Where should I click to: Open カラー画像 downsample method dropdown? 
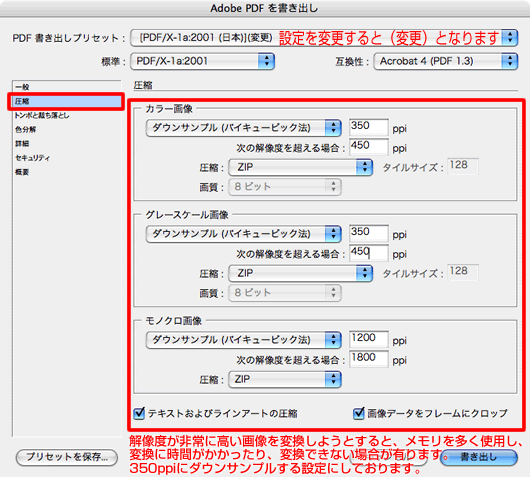coord(243,128)
